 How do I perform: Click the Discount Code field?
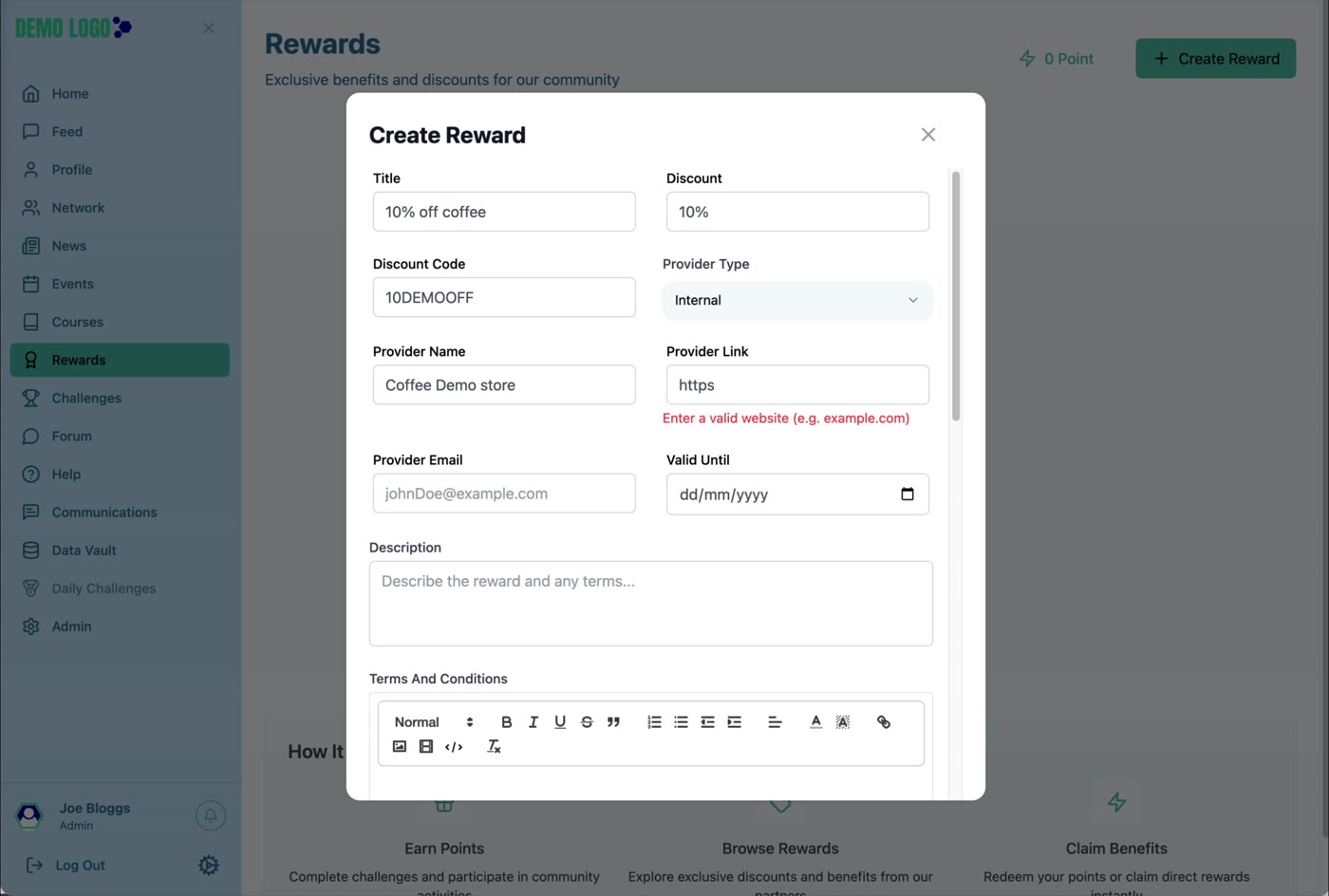[504, 297]
